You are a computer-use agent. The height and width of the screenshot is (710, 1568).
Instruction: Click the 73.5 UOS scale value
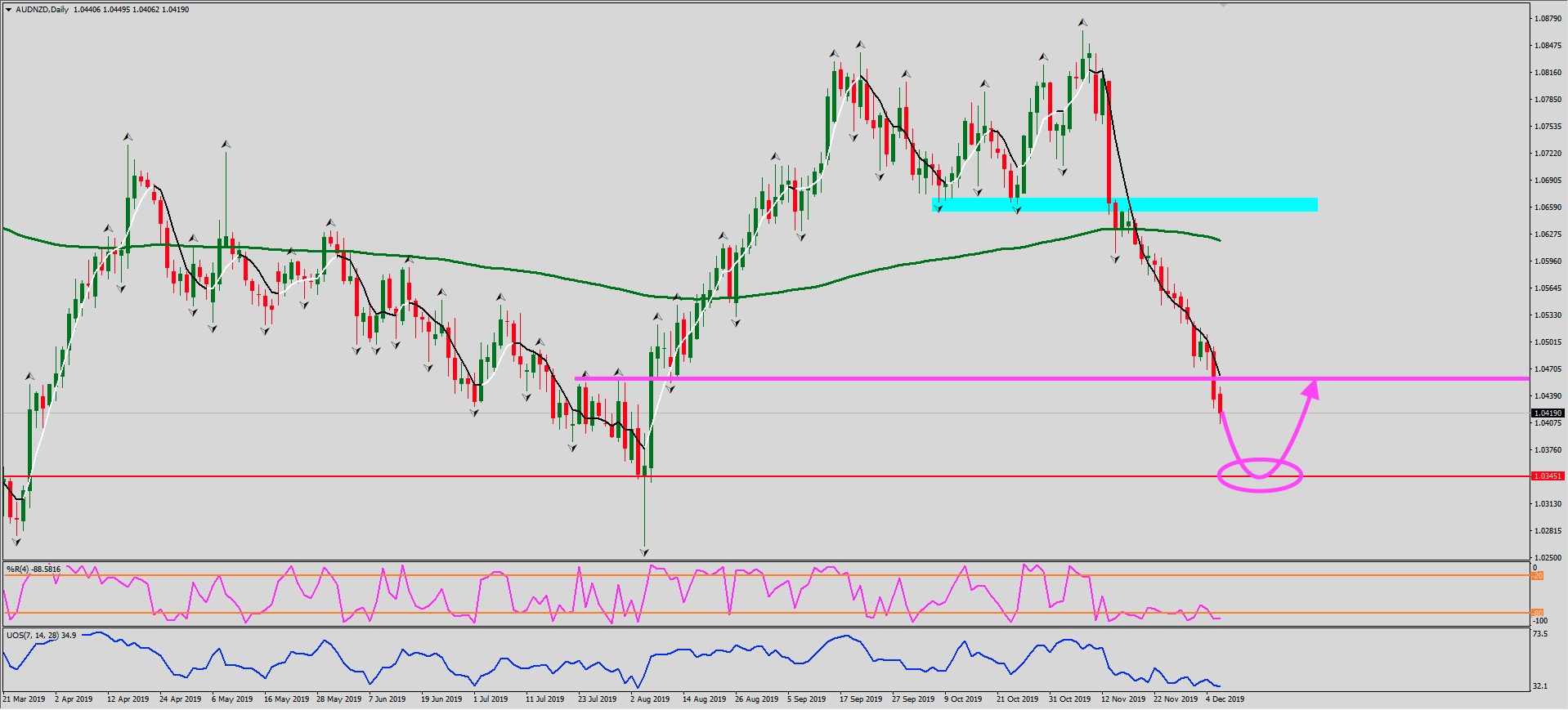click(1539, 633)
